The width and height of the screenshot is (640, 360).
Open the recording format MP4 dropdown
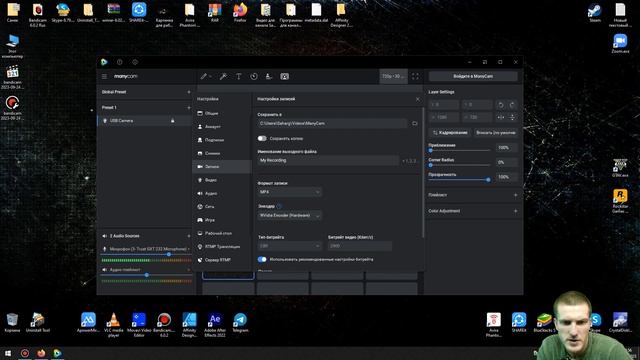289,192
